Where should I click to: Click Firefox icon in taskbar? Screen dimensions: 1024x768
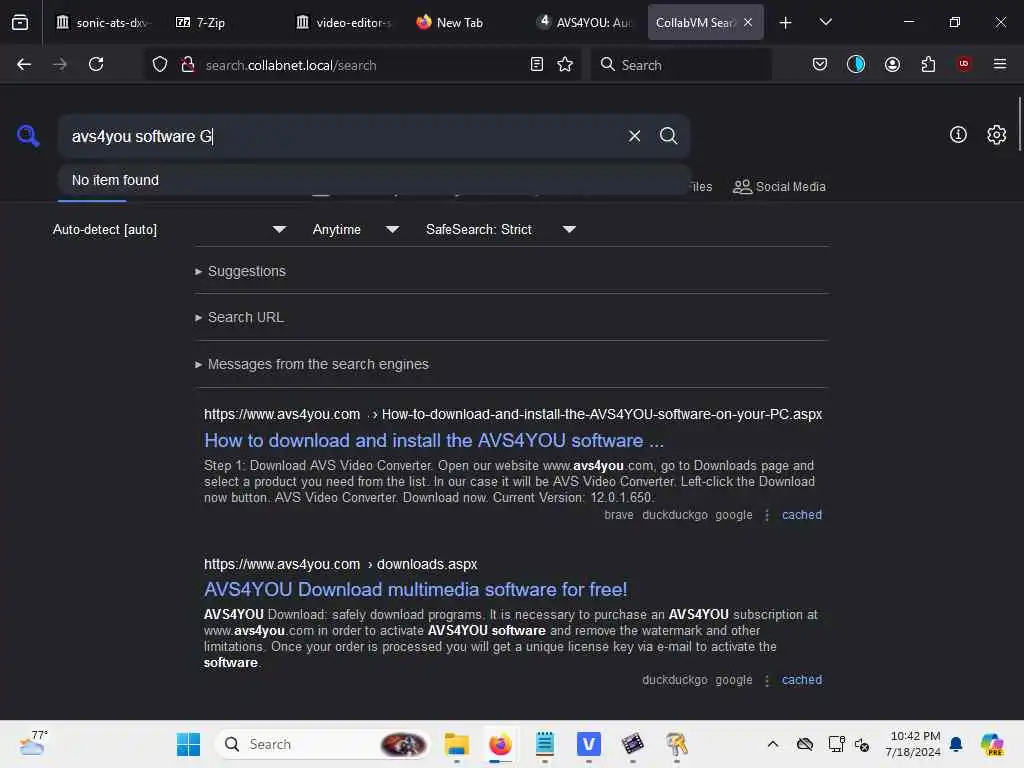[x=500, y=744]
